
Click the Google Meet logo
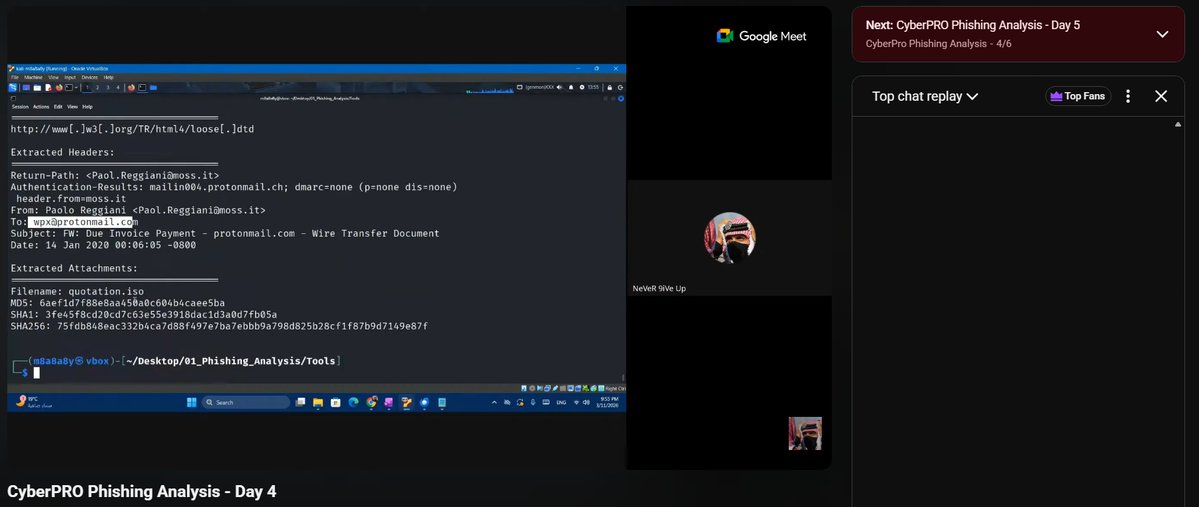[761, 36]
